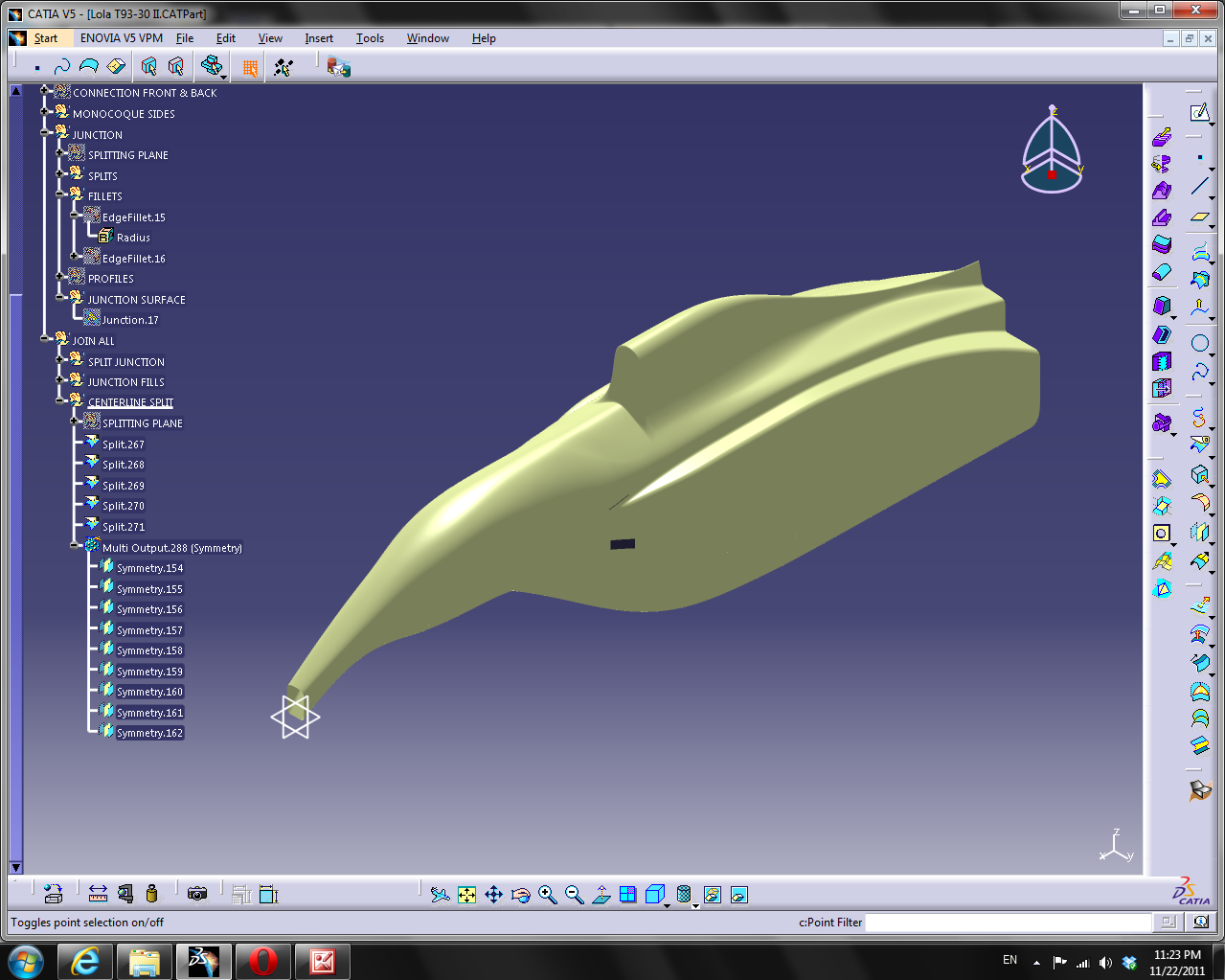Screen dimensions: 1225x980
Task: Click the Isometric View cube icon
Action: [654, 895]
